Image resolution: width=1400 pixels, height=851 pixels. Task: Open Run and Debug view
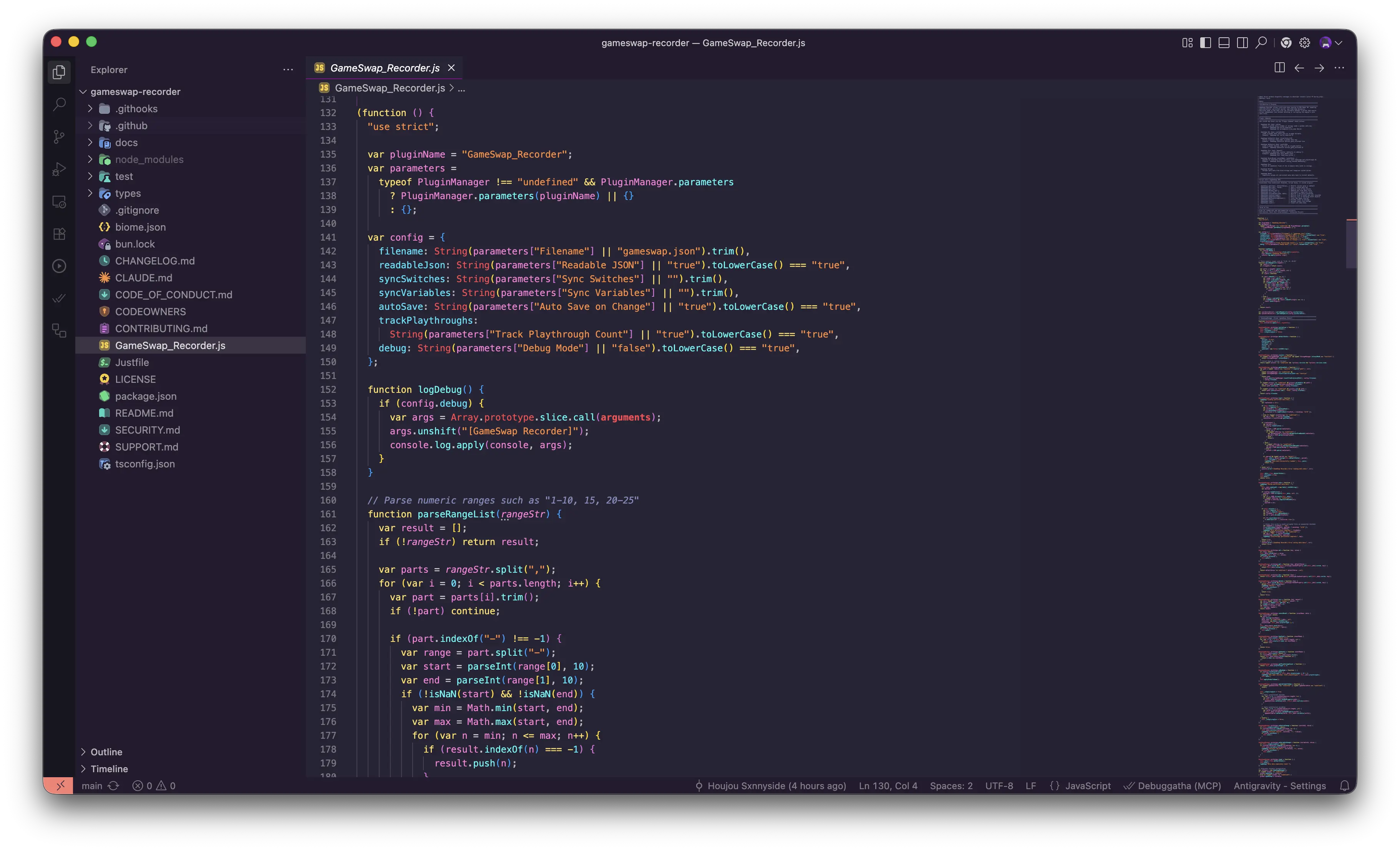[59, 169]
